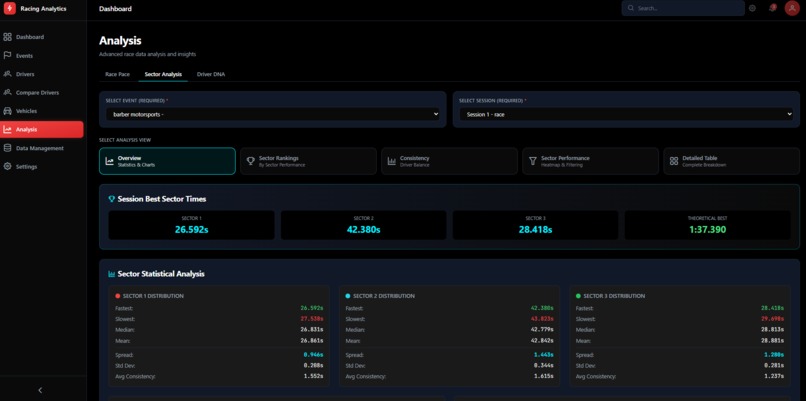Click chart icon beside Sector Statistical Analysis
Image resolution: width=806 pixels, height=401 pixels.
pyautogui.click(x=112, y=274)
